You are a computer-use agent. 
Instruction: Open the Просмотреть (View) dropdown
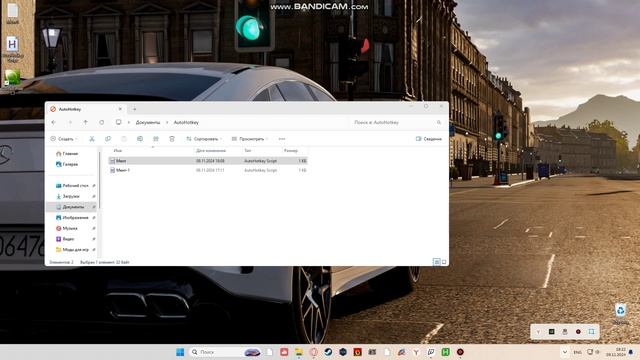pyautogui.click(x=250, y=139)
